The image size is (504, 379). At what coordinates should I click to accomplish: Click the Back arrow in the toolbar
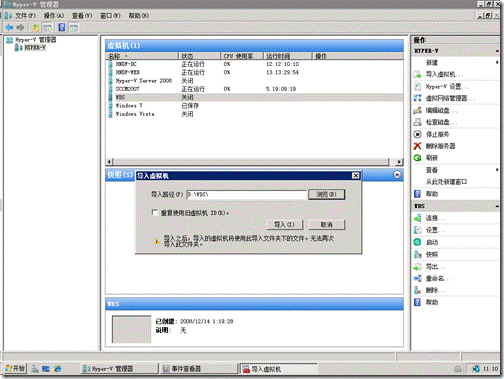coord(9,27)
